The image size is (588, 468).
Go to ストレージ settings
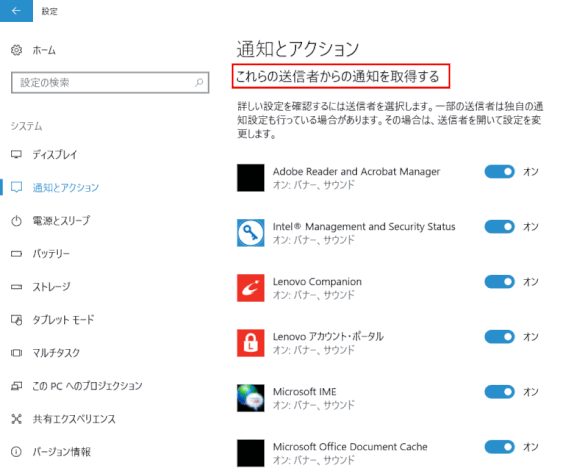(x=51, y=287)
